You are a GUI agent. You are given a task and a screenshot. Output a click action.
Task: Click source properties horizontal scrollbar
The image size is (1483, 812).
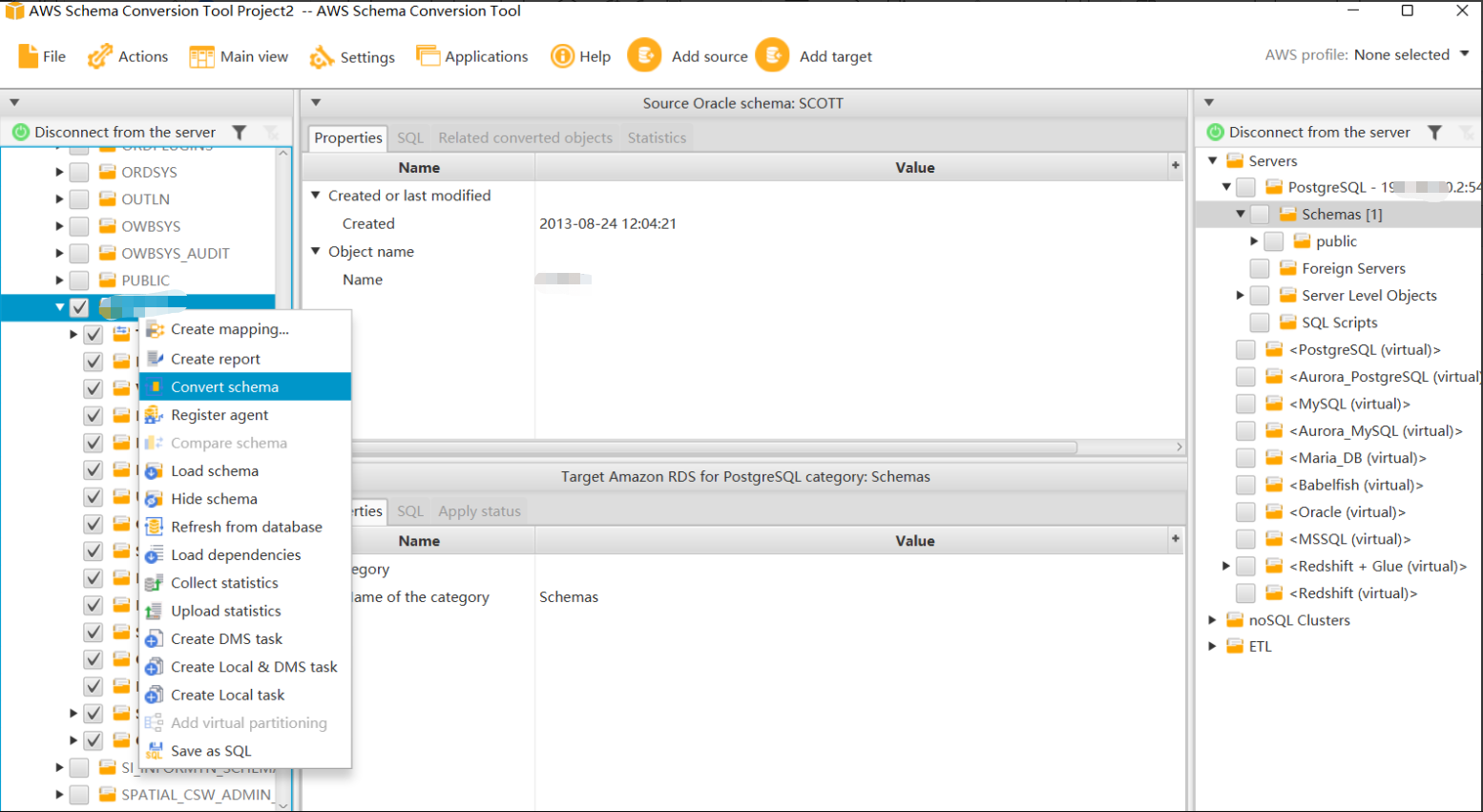coord(715,447)
